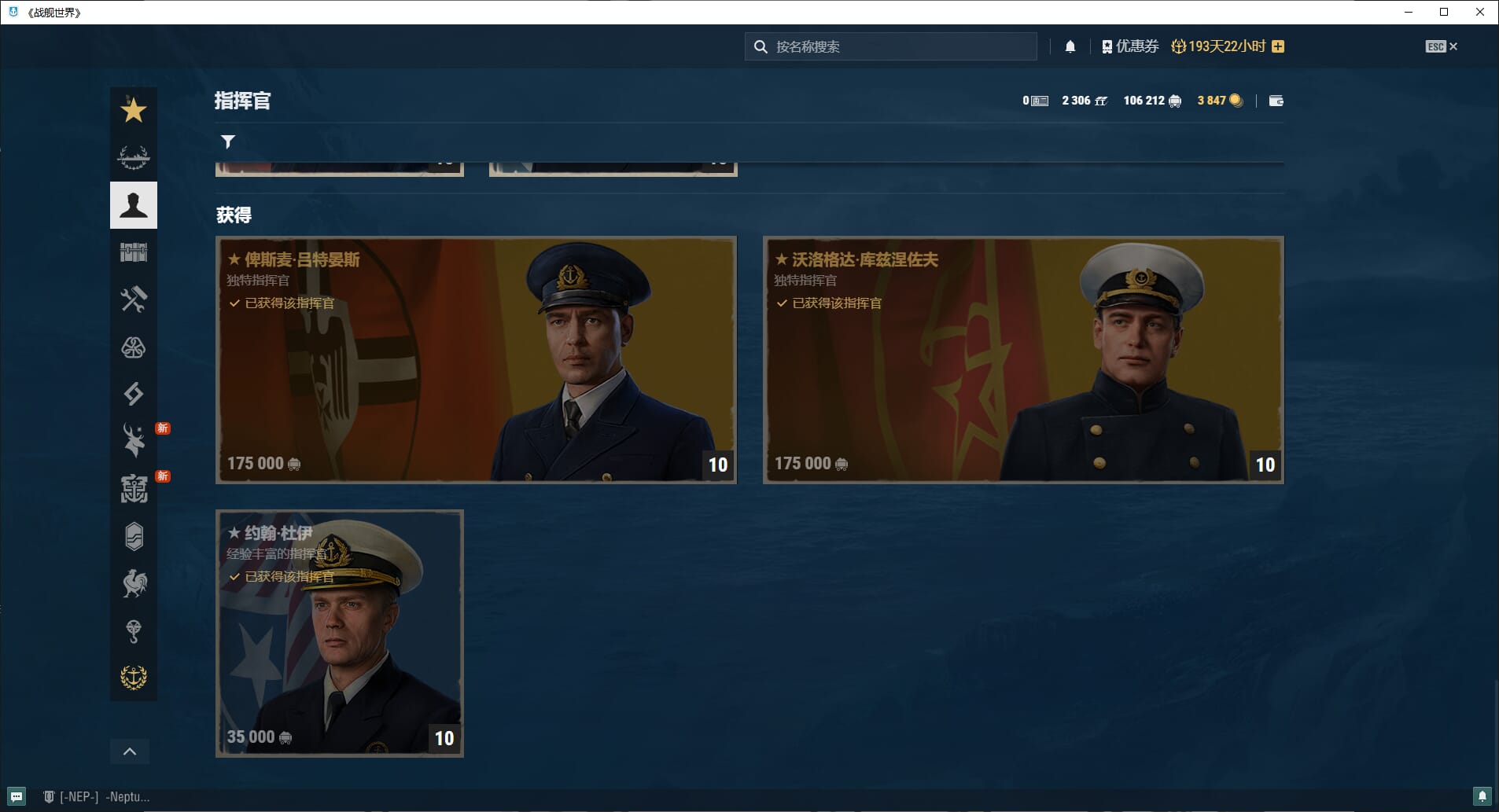The width and height of the screenshot is (1499, 812).
Task: Open the parachute icon category
Action: 133,630
